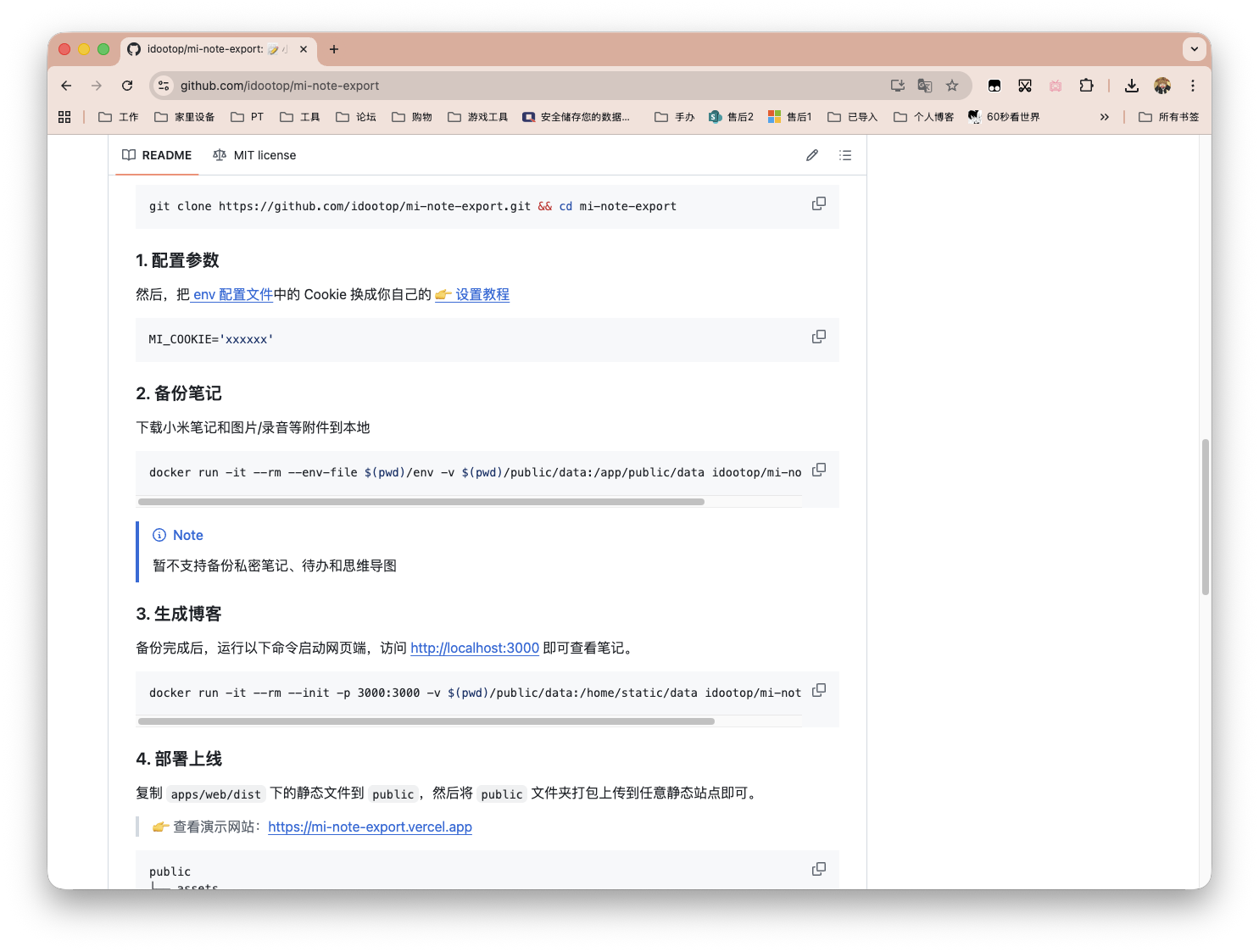Copy the docker backup command
1259x952 pixels.
(818, 469)
